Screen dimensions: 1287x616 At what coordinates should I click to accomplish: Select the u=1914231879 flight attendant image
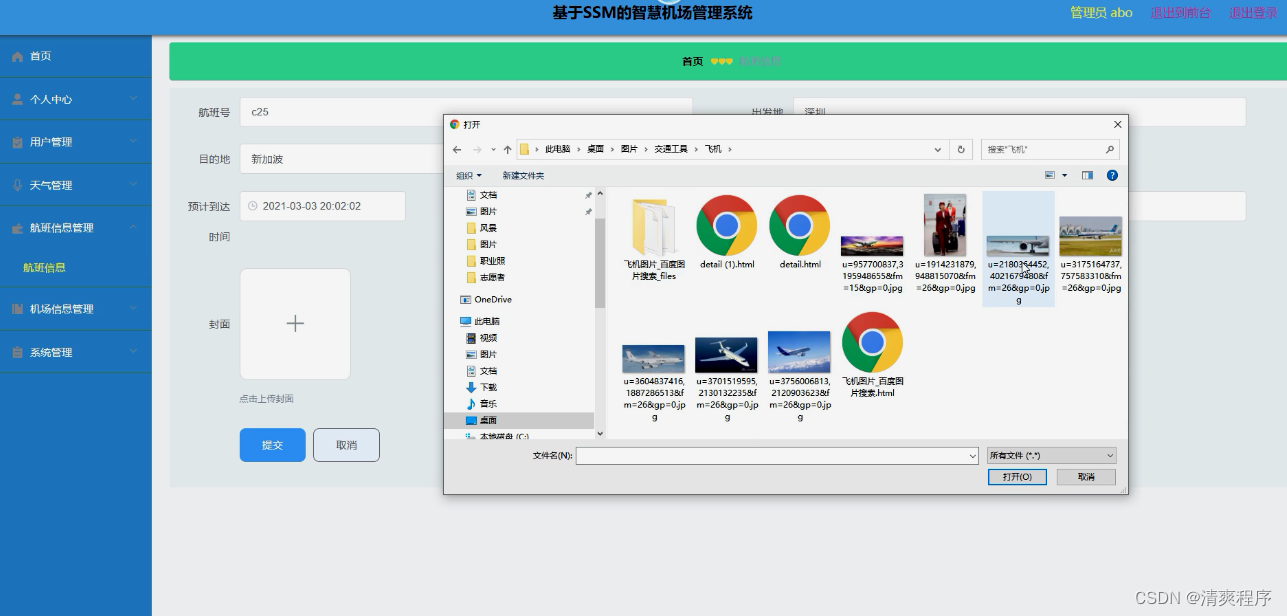[945, 244]
